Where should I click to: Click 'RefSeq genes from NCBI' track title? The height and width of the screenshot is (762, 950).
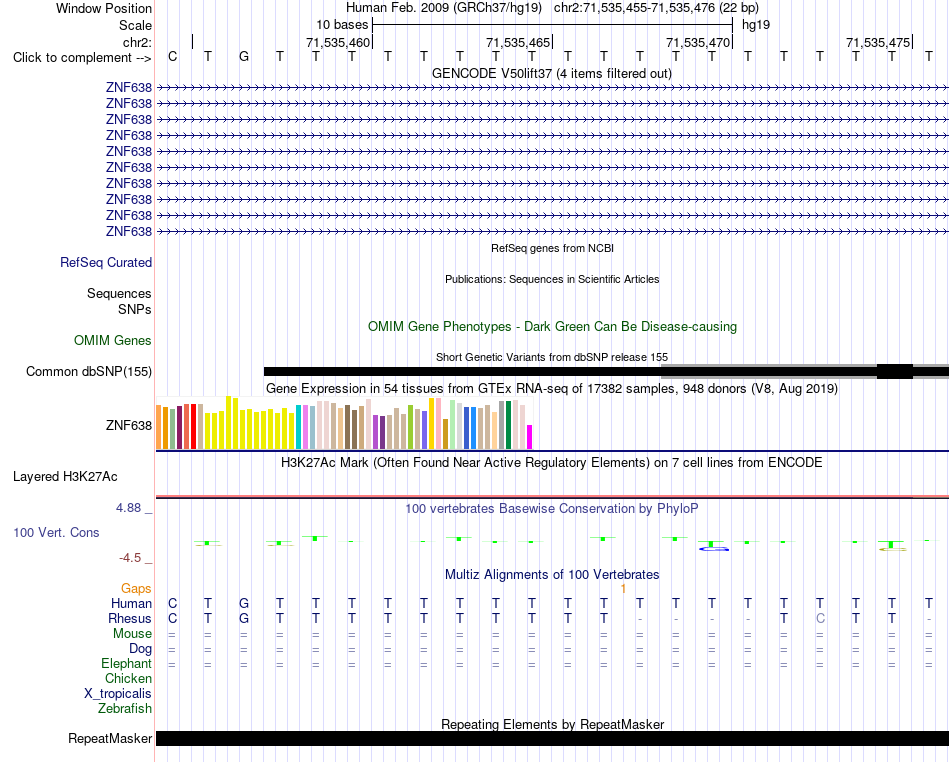click(552, 248)
